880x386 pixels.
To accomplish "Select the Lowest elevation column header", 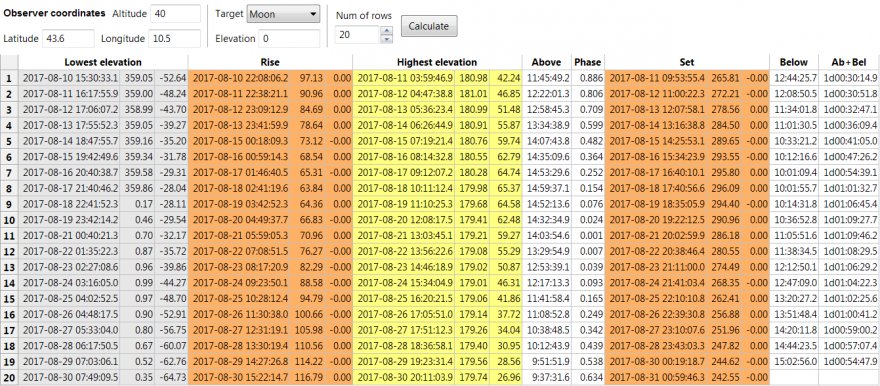I will point(103,62).
